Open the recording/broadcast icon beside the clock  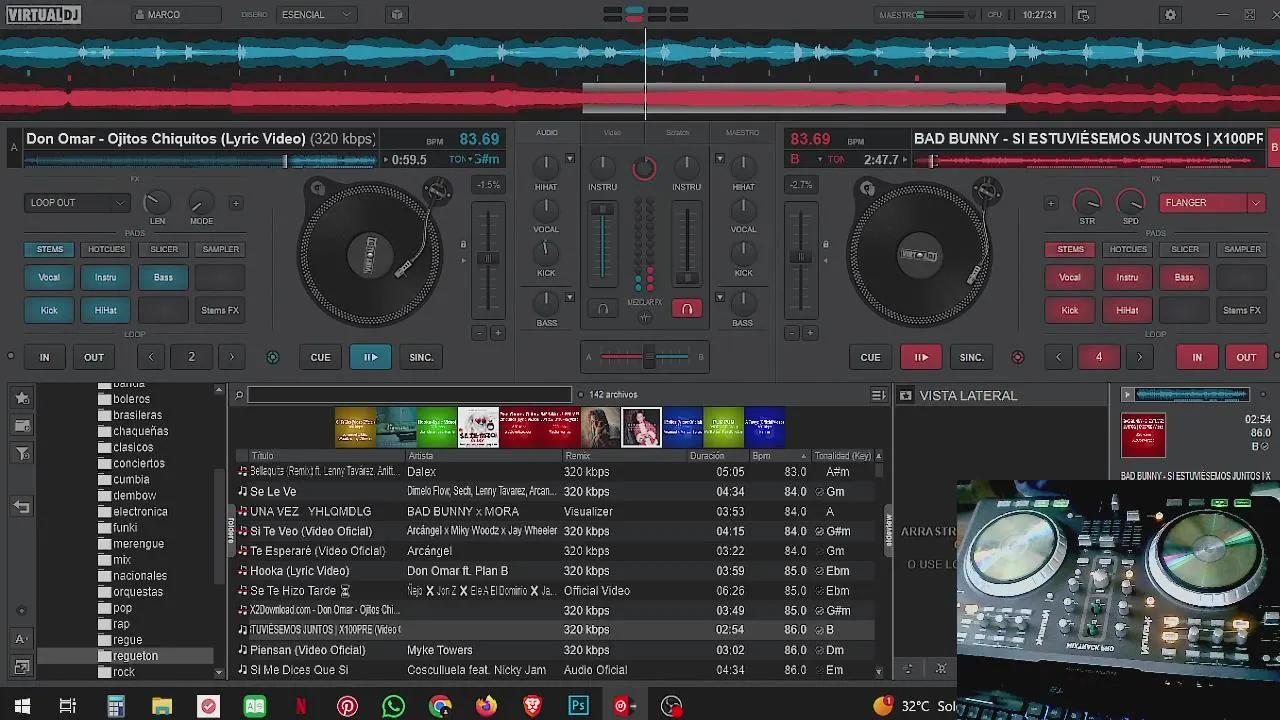click(x=1084, y=15)
